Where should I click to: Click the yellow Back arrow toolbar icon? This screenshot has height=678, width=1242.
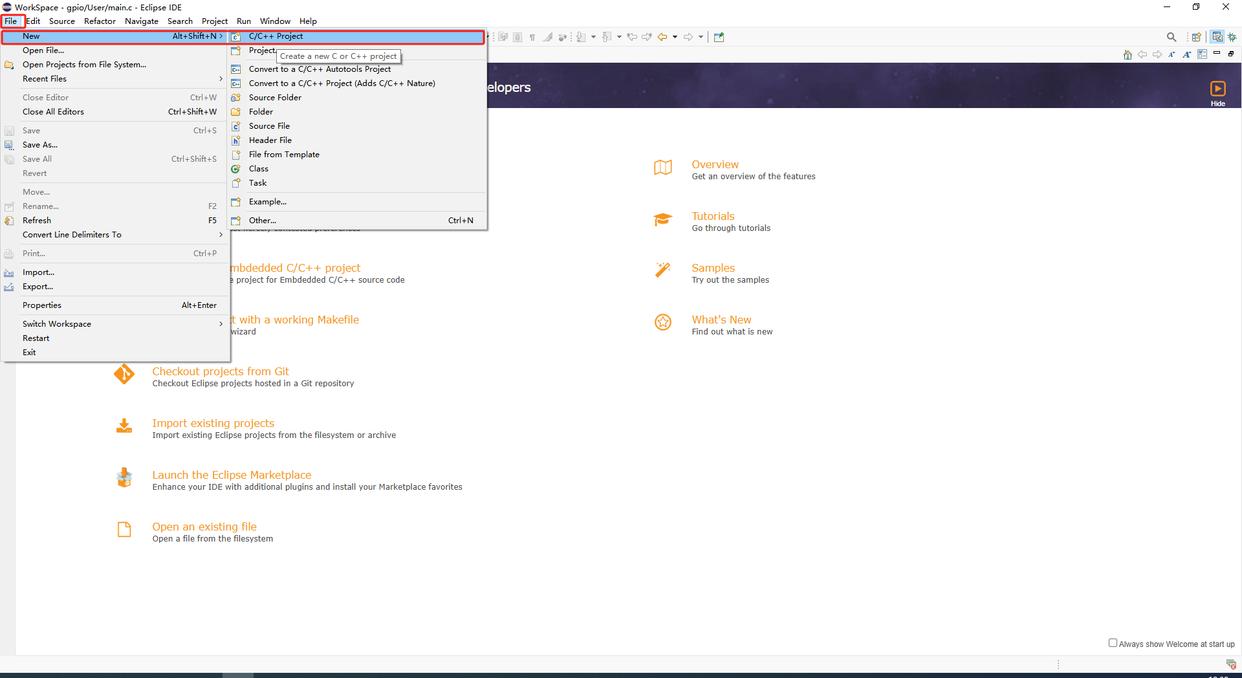pos(662,37)
